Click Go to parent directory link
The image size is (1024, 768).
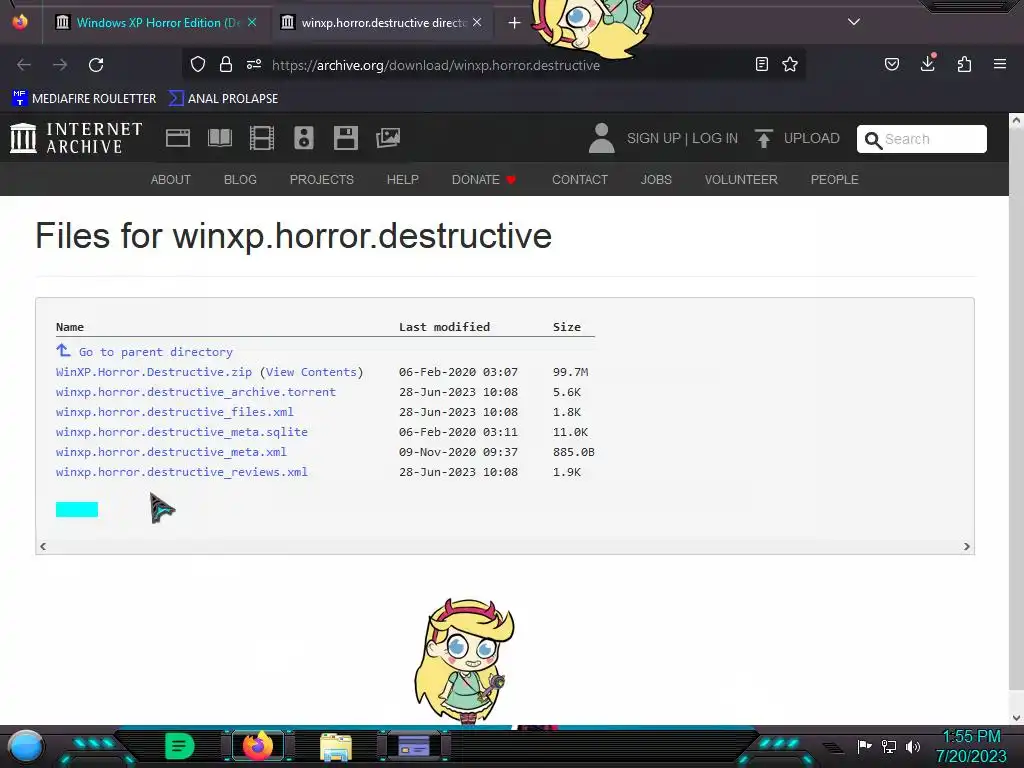(155, 352)
